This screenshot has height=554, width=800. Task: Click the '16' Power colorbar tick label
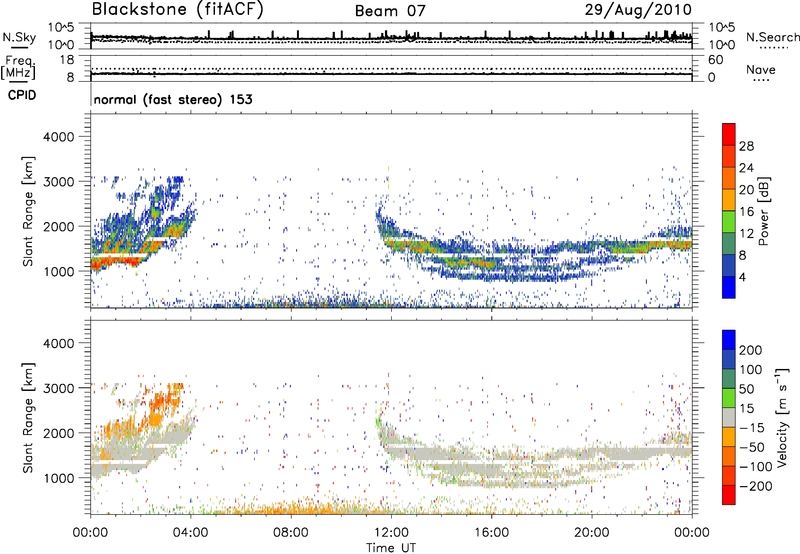pyautogui.click(x=746, y=212)
